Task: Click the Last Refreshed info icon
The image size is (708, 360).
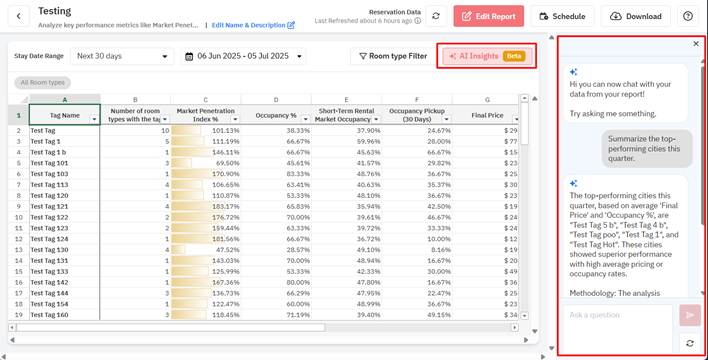Action: tap(418, 21)
